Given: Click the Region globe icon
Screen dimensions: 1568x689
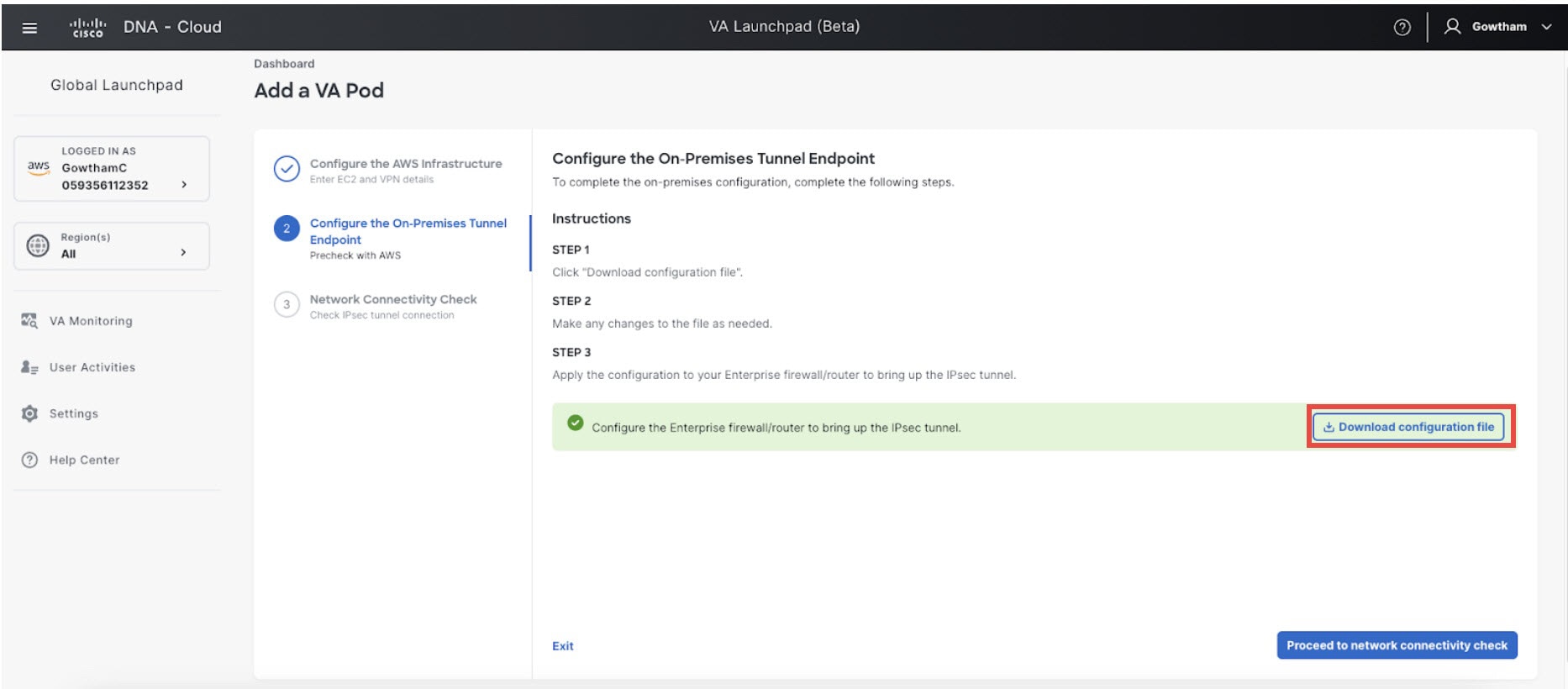Looking at the screenshot, I should click(x=38, y=245).
